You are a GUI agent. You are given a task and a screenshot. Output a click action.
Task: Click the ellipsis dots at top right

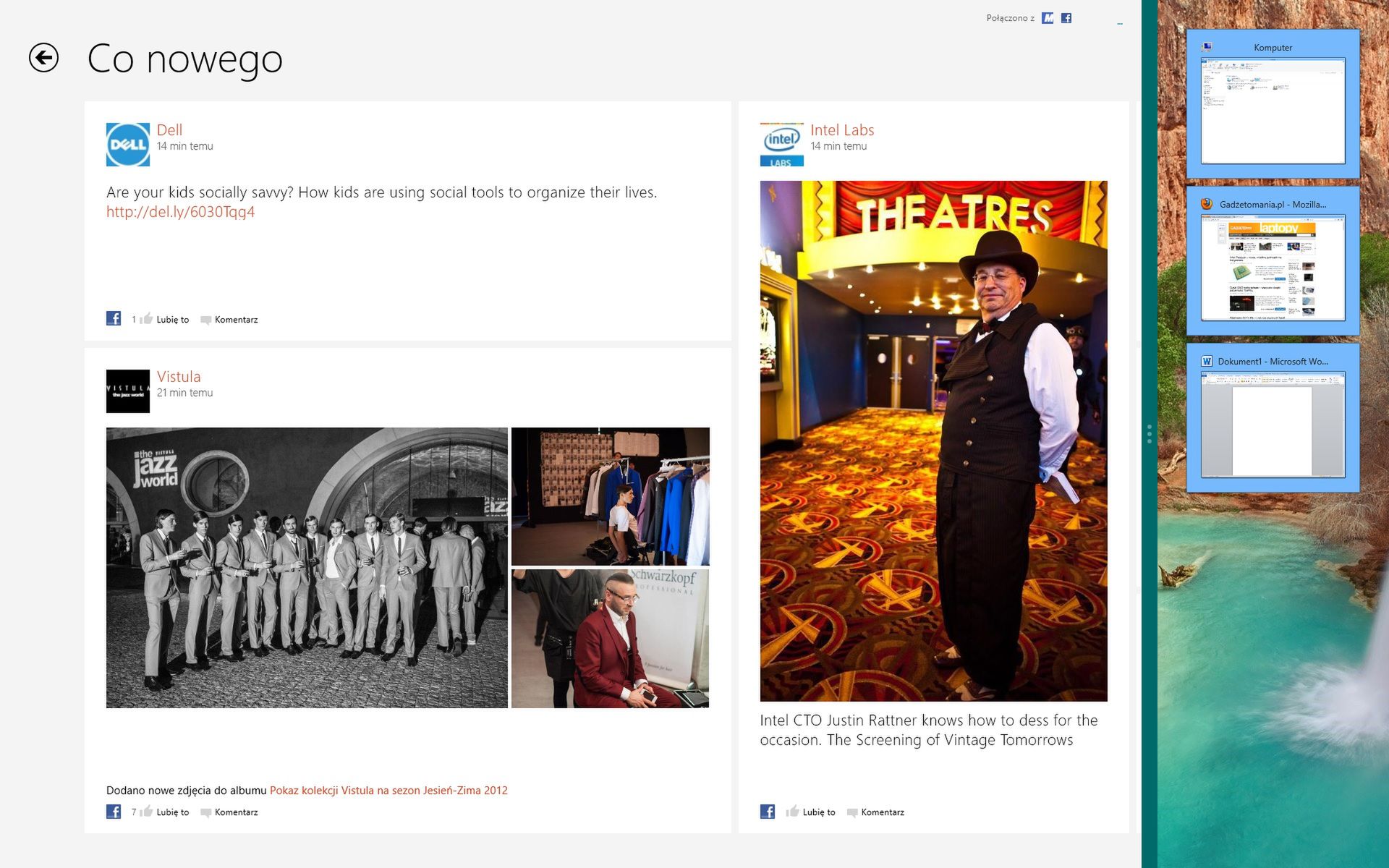(1120, 24)
